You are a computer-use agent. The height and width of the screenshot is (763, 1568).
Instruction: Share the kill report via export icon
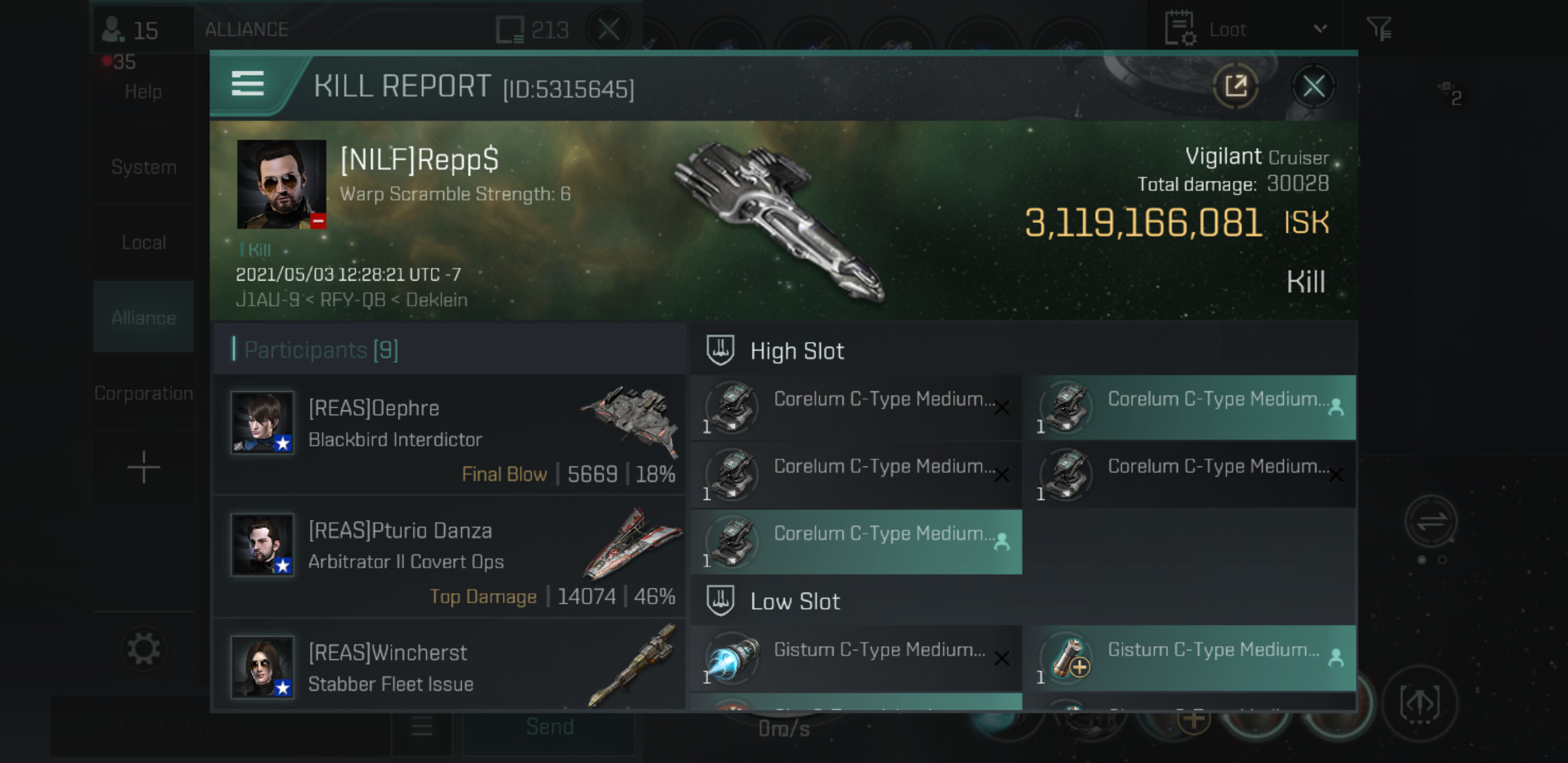click(x=1235, y=86)
